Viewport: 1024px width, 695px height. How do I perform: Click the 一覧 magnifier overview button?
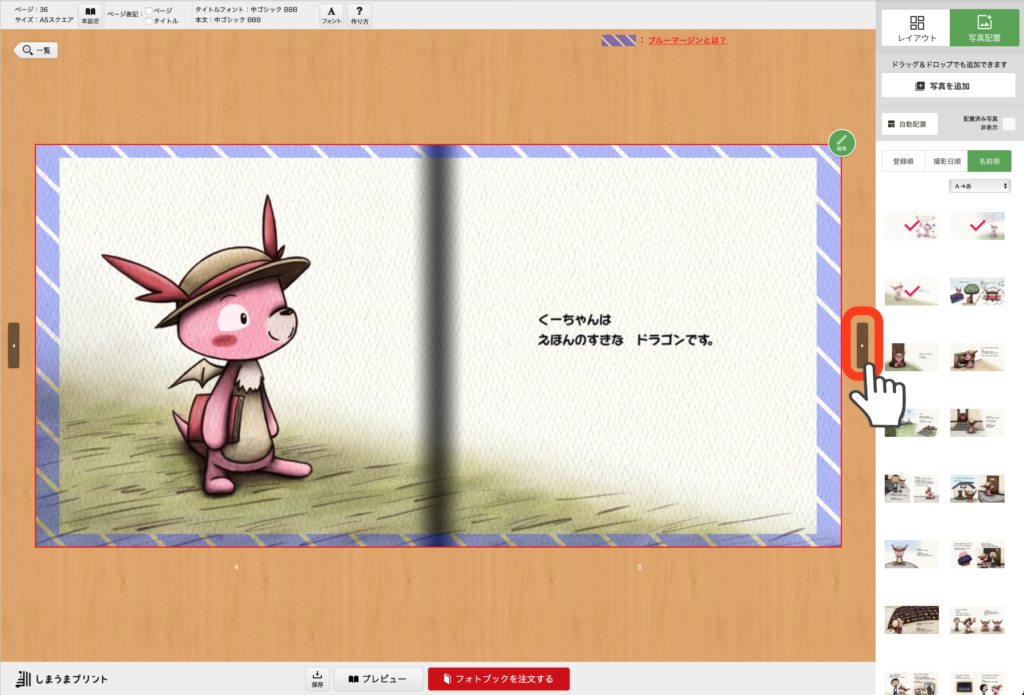pos(35,49)
